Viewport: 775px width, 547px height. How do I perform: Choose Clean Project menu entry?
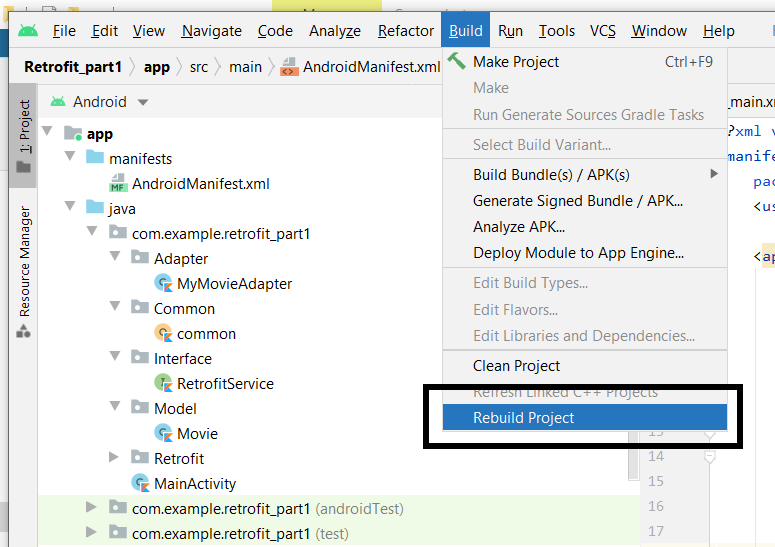pos(516,366)
